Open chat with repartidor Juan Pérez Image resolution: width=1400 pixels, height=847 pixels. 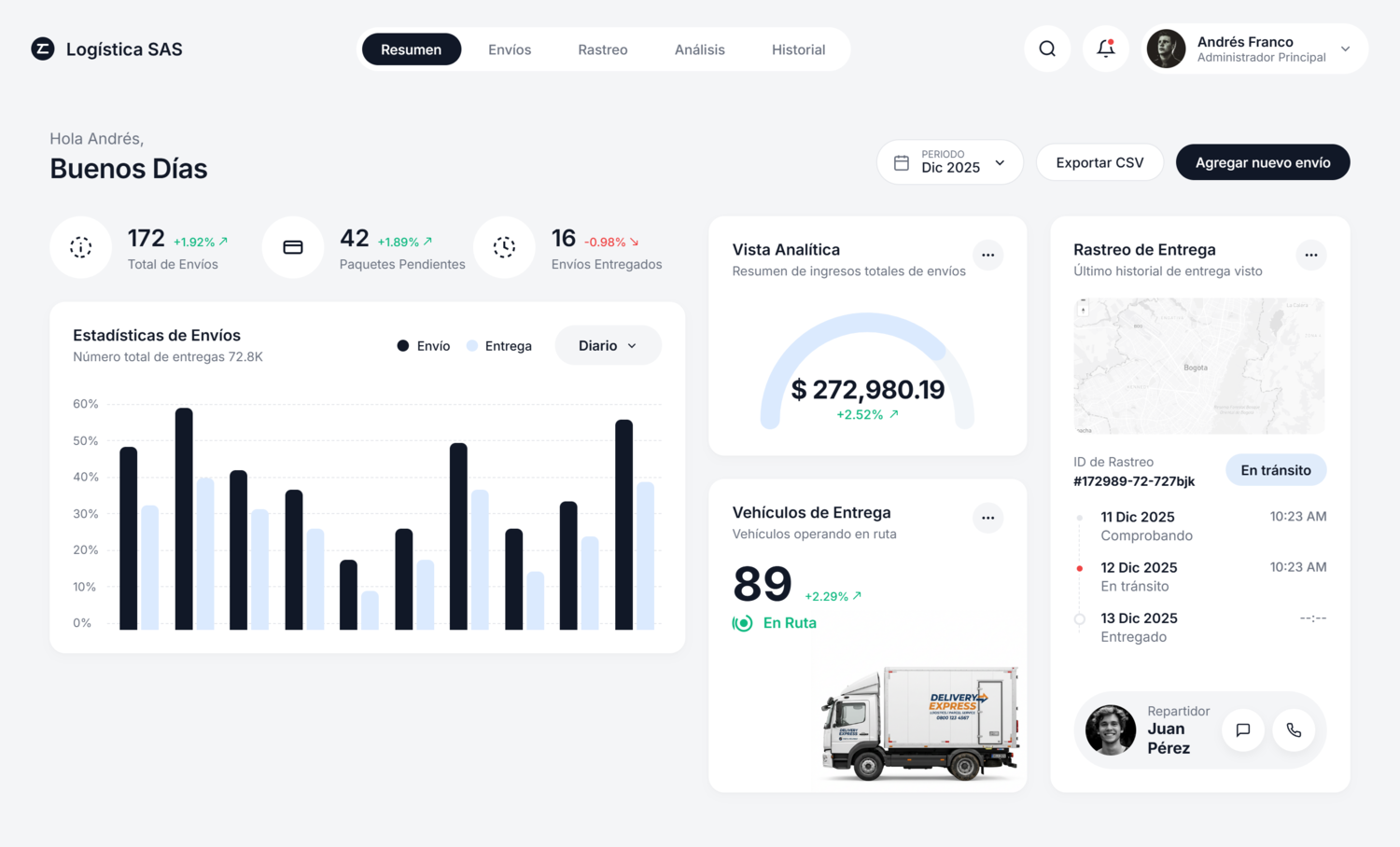pos(1242,730)
